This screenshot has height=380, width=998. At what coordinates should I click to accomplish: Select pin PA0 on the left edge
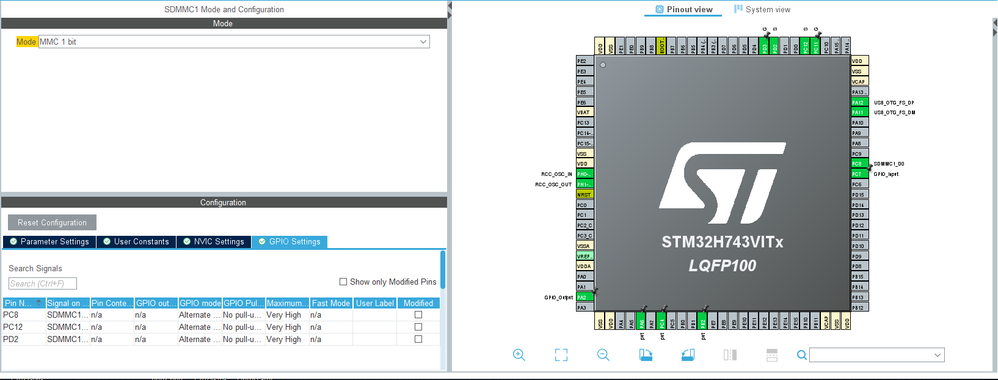(585, 277)
